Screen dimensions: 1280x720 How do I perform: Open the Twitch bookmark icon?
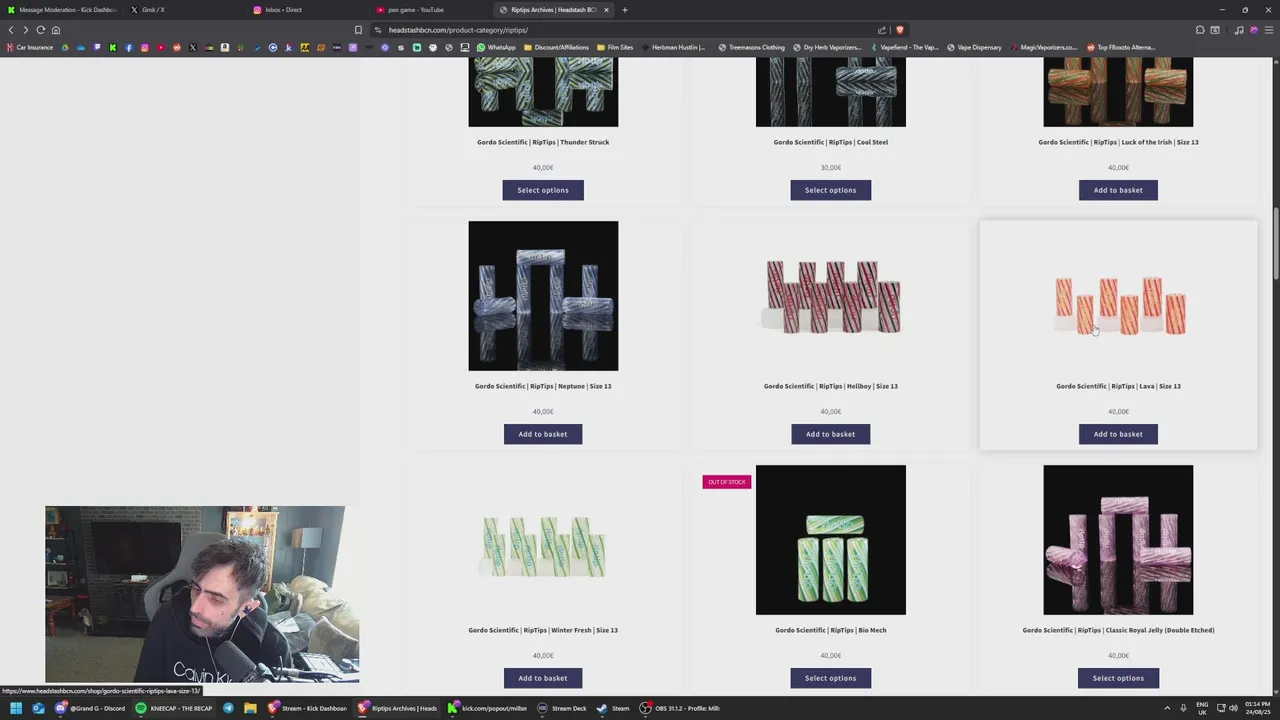click(97, 47)
